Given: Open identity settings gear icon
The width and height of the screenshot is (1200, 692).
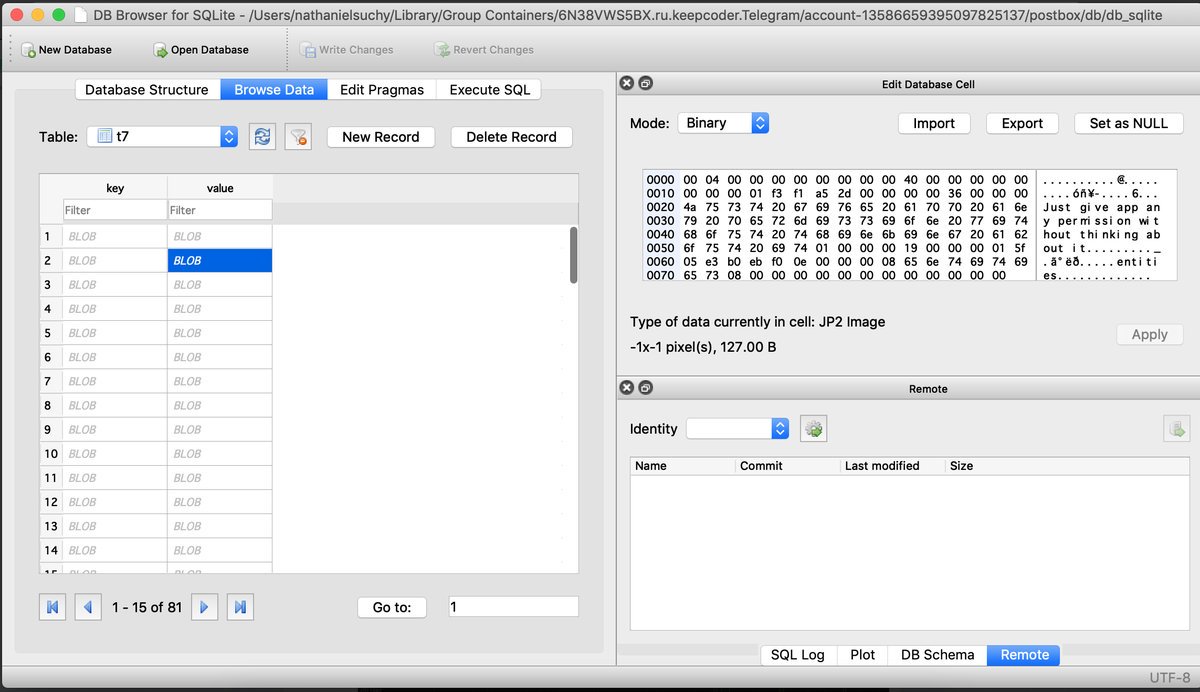Looking at the screenshot, I should point(814,429).
